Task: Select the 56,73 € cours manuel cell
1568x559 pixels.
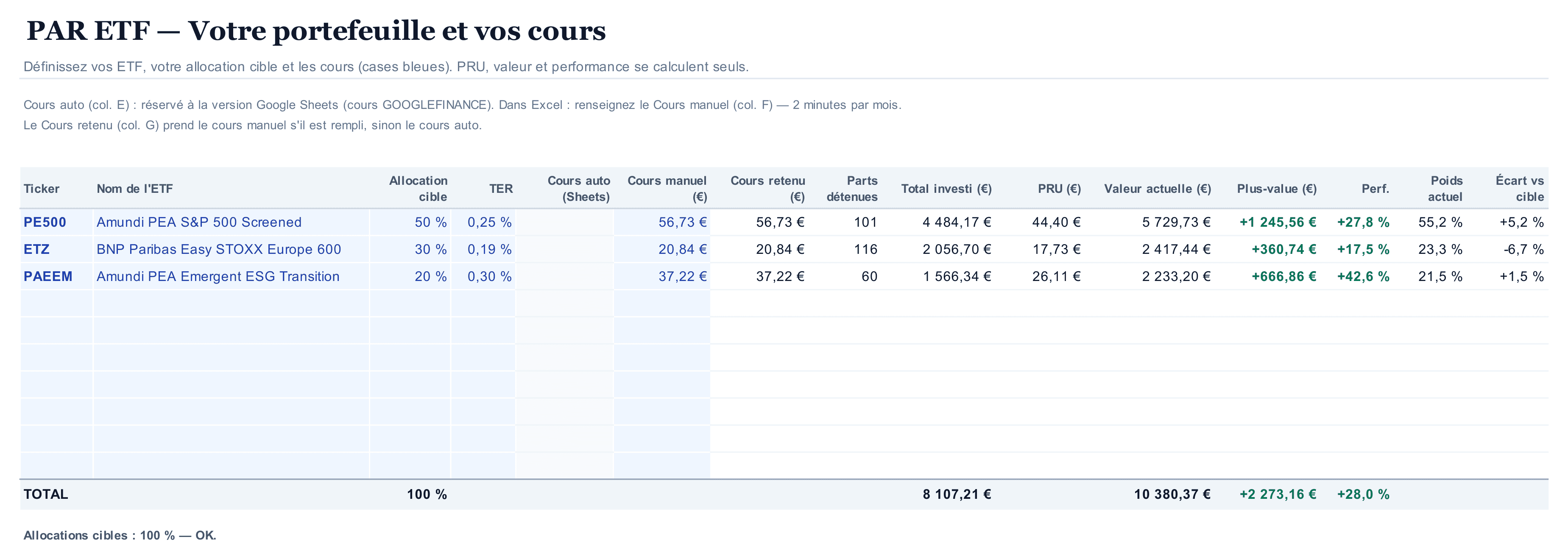Action: (x=662, y=222)
